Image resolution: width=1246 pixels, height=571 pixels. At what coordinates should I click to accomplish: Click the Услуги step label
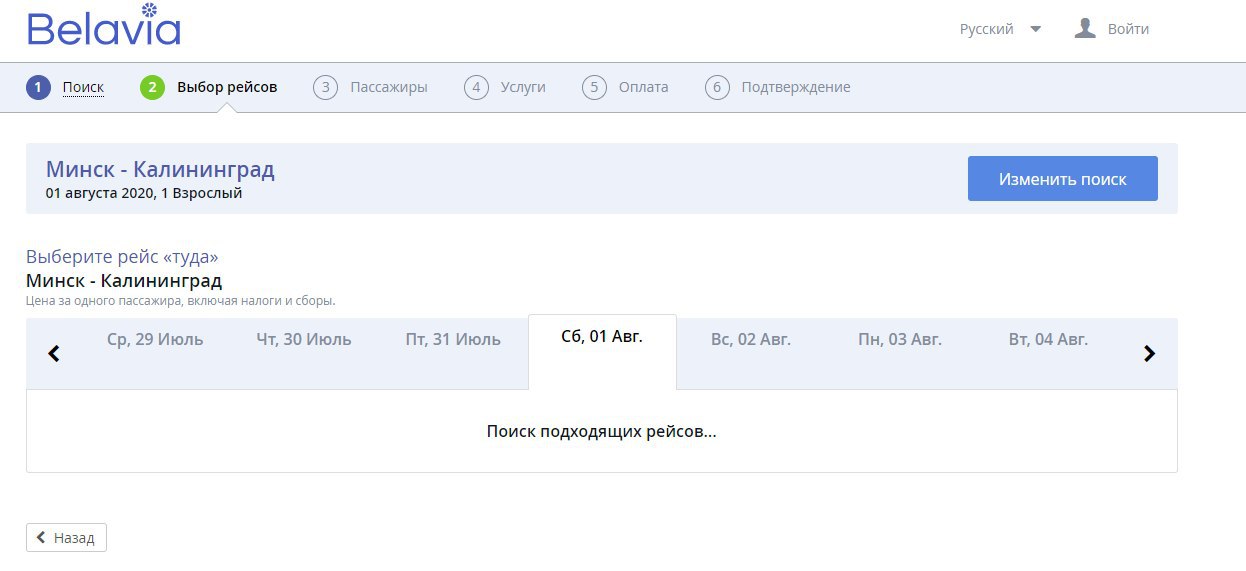click(x=523, y=87)
